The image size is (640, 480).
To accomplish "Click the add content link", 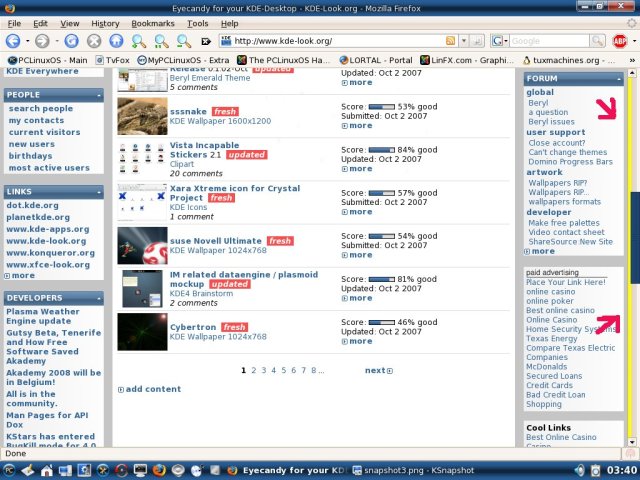I will click(x=149, y=389).
